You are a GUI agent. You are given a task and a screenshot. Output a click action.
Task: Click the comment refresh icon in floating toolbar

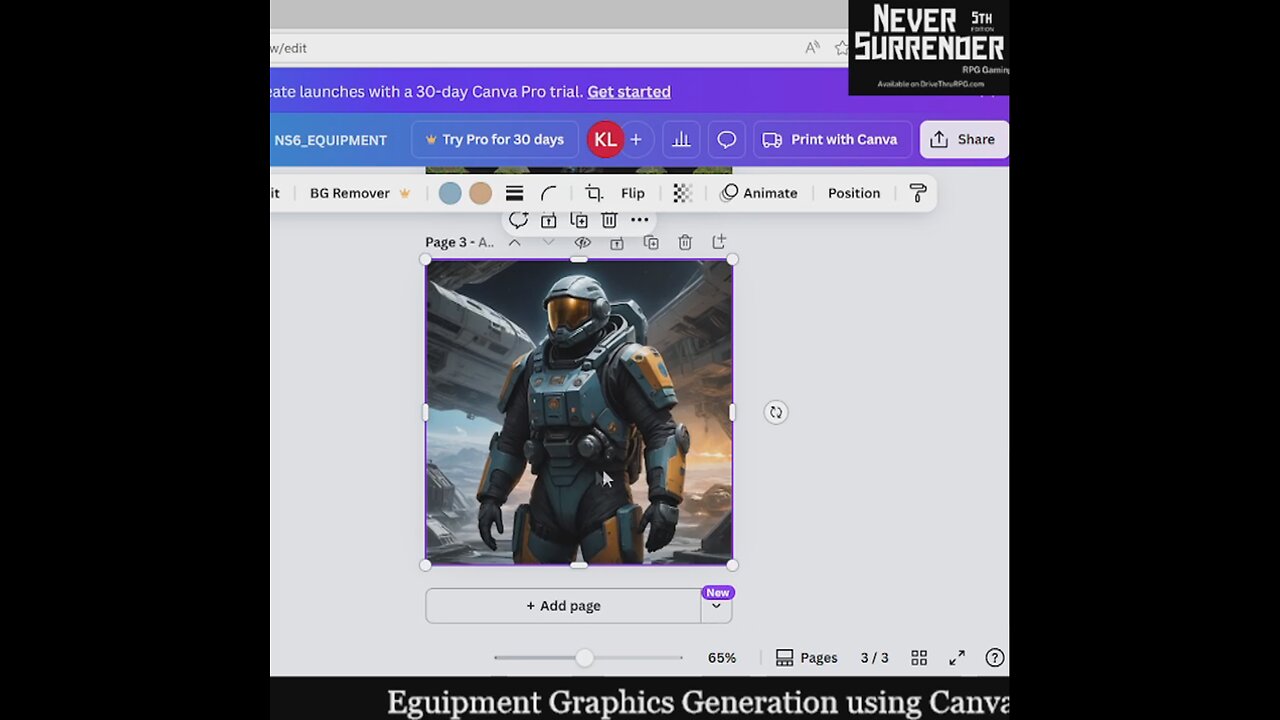tap(518, 220)
